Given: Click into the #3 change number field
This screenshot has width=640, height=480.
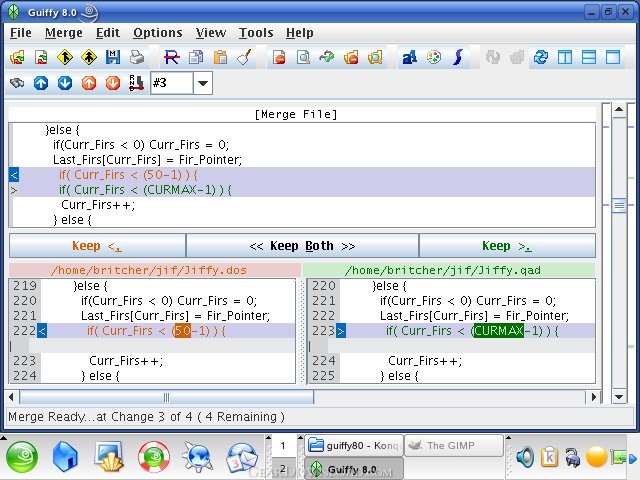Looking at the screenshot, I should pyautogui.click(x=172, y=83).
